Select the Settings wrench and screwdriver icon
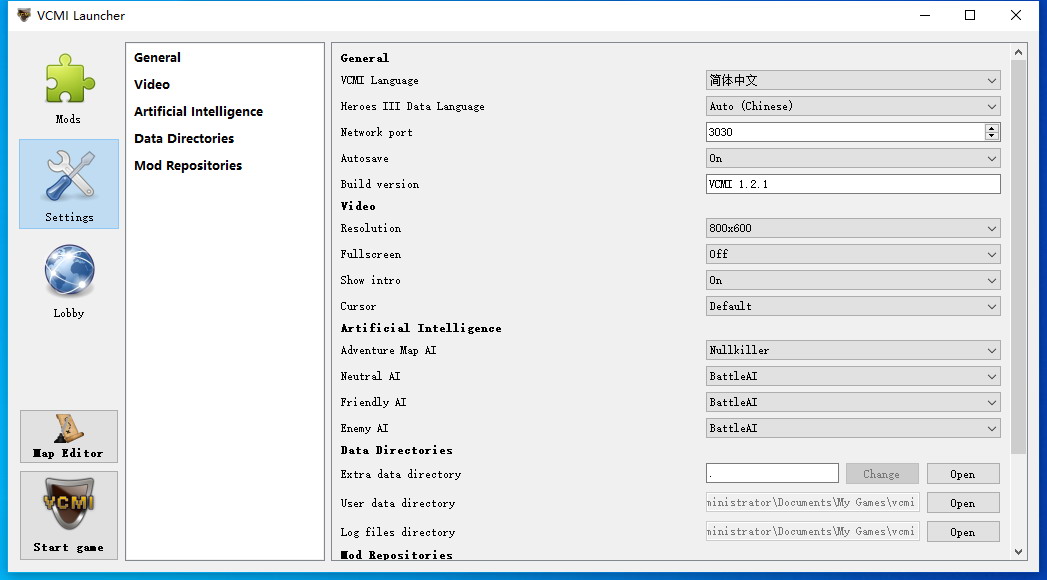This screenshot has height=580, width=1047. click(69, 175)
